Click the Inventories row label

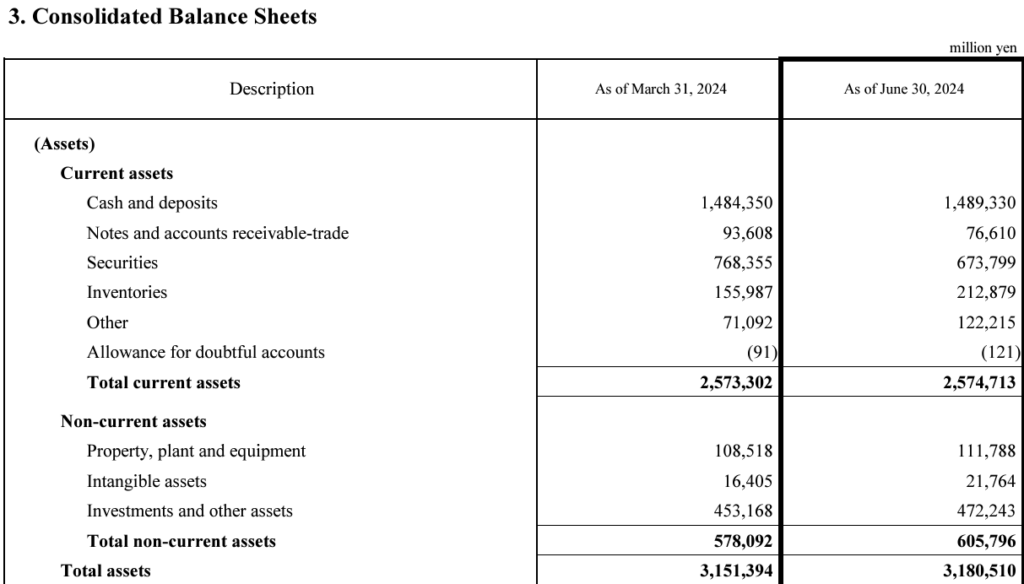pyautogui.click(x=127, y=293)
